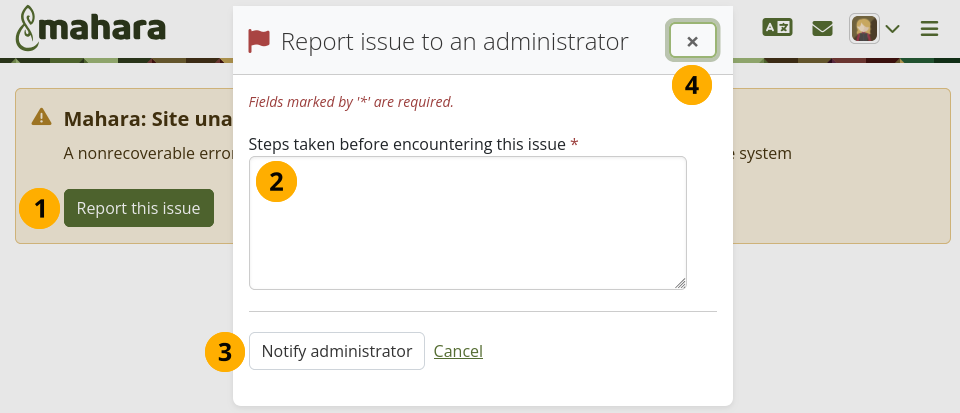Click the Mahara logo
960x413 pixels.
click(90, 30)
